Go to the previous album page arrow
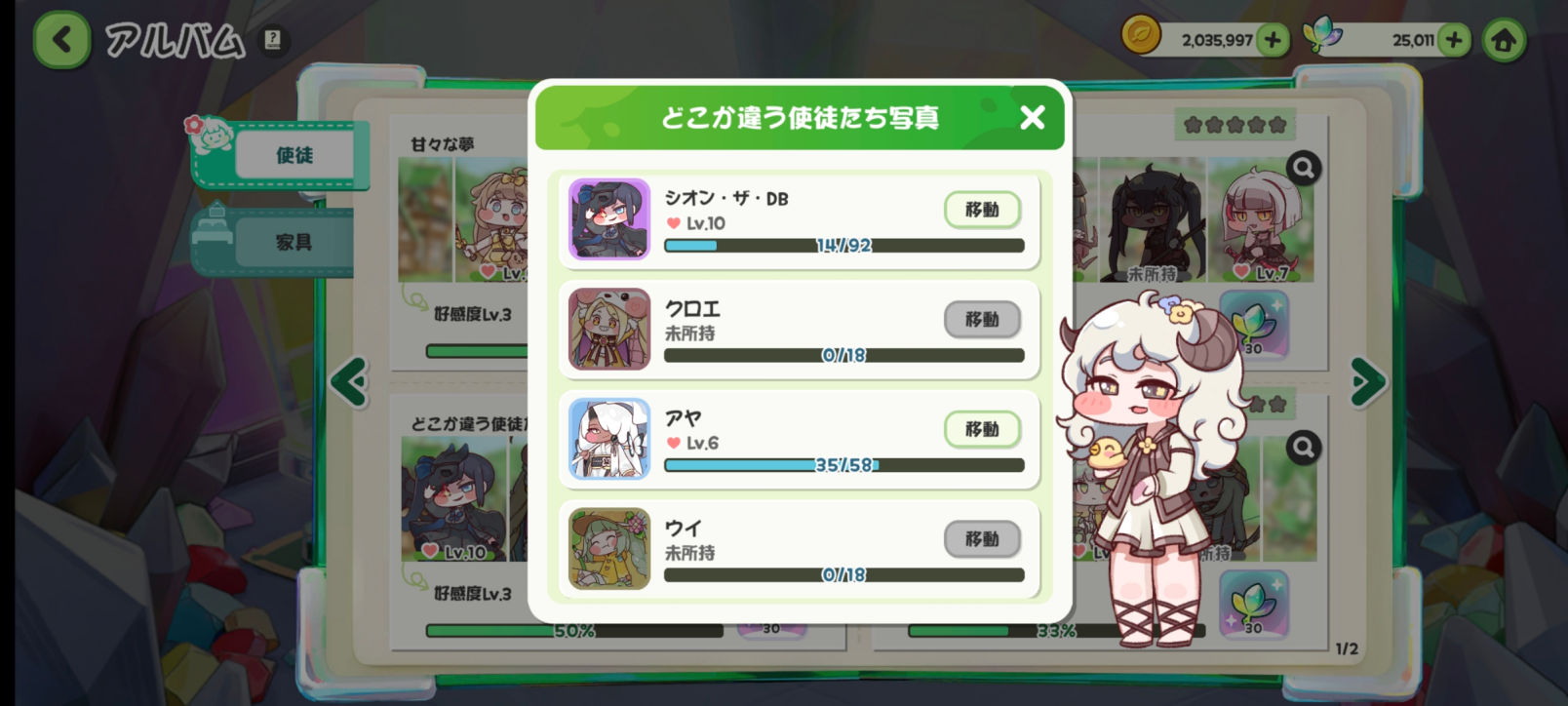1568x706 pixels. pyautogui.click(x=349, y=381)
